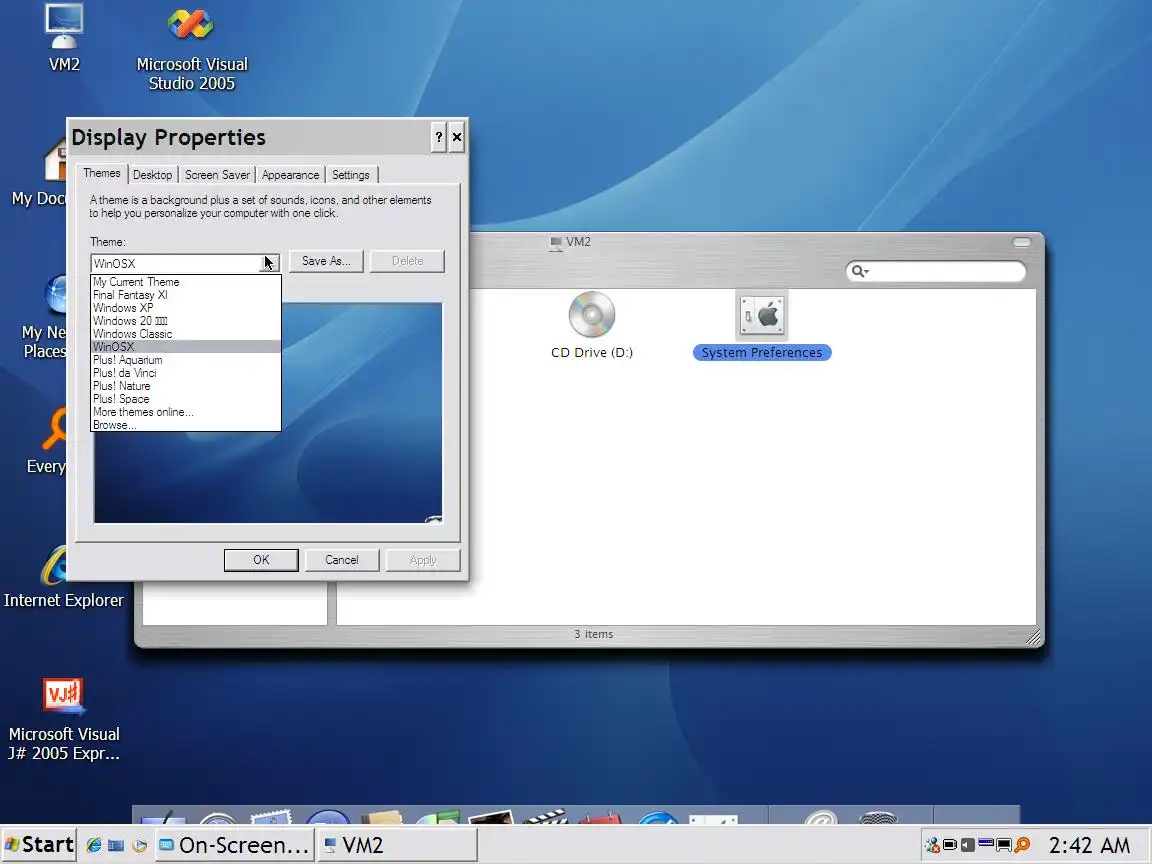Click the Display Properties title bar text
The image size is (1152, 864).
pyautogui.click(x=168, y=137)
